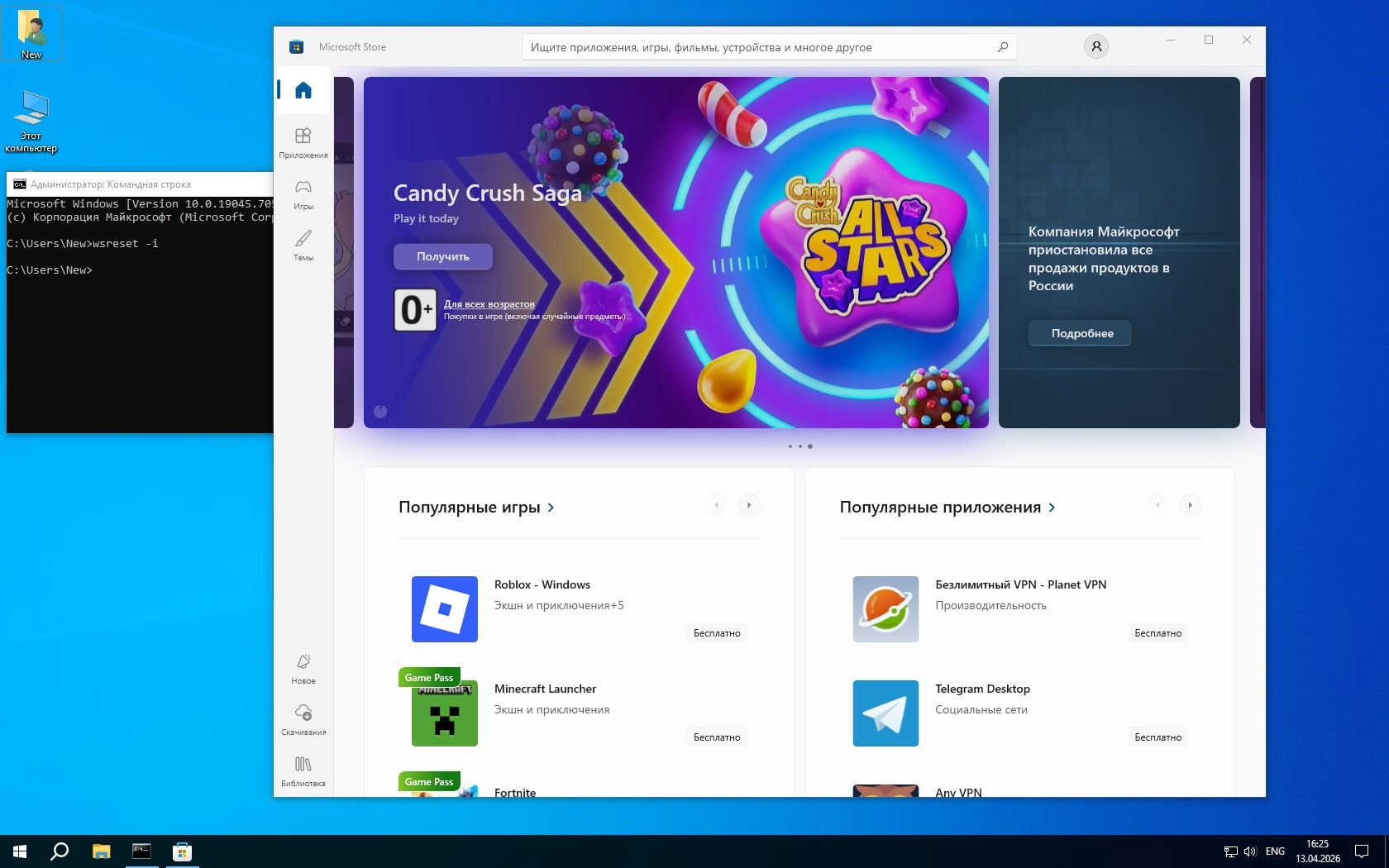The height and width of the screenshot is (868, 1389).
Task: Click the Получить button for Candy Crush
Action: point(442,256)
